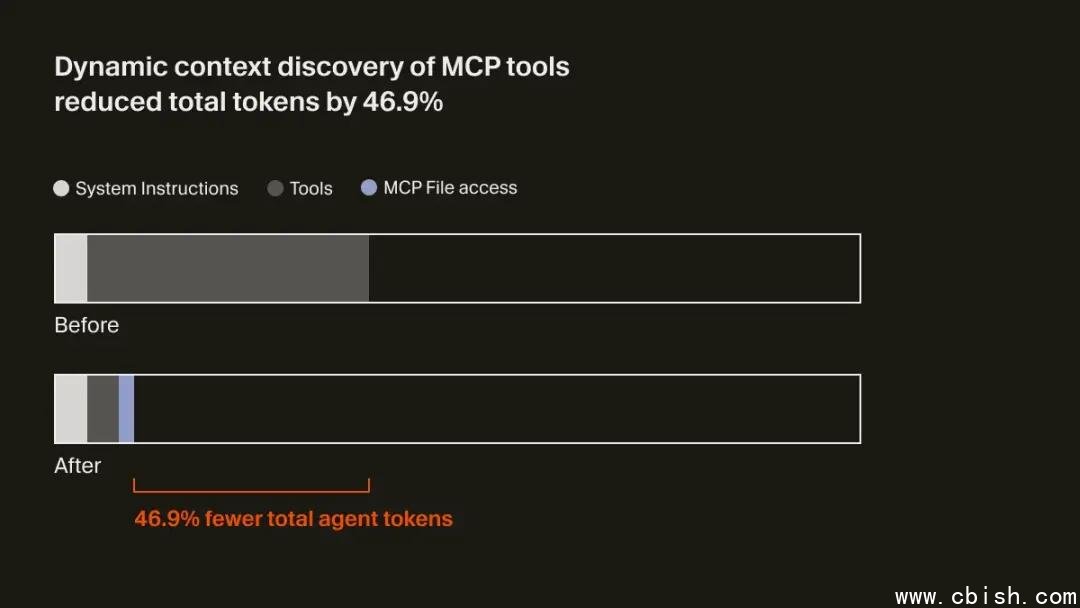
Task: Click the empty dark area of After bar
Action: point(497,409)
